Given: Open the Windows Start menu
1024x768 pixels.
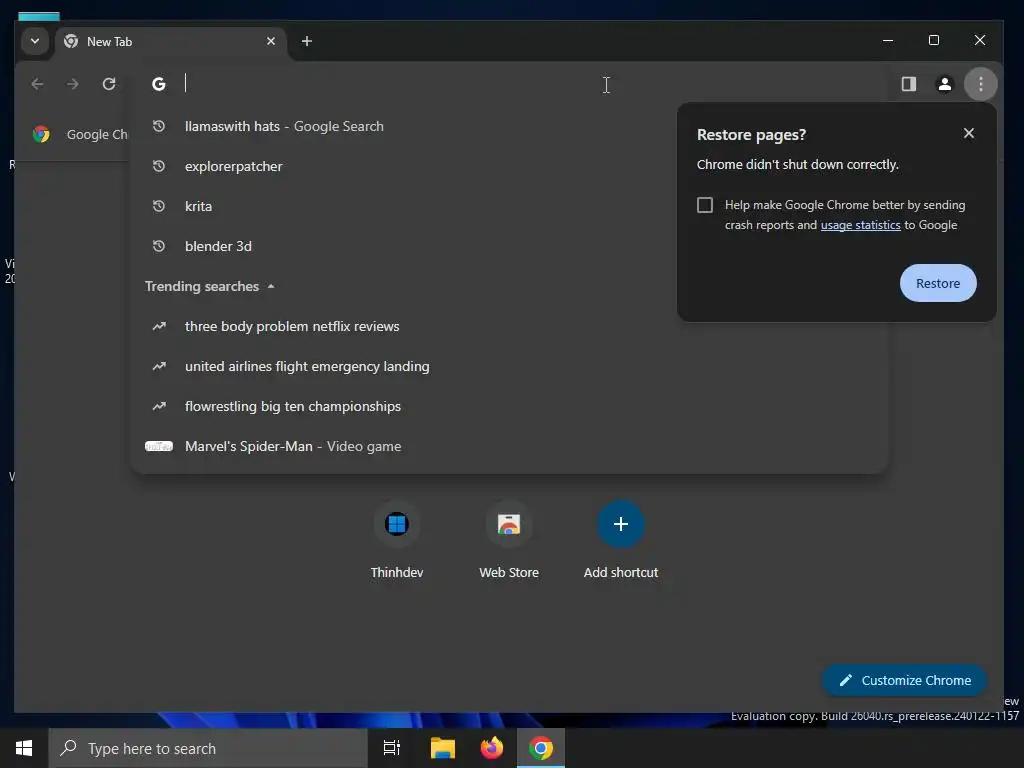Looking at the screenshot, I should click(24, 748).
